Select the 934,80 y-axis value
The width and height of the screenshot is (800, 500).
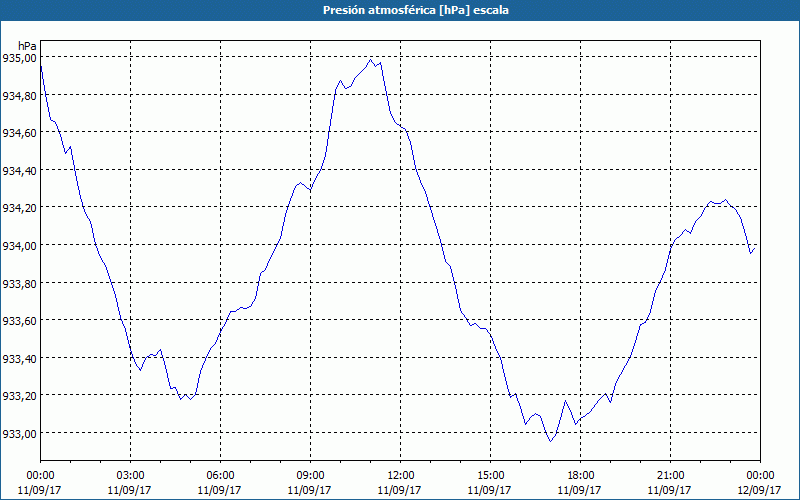[19, 95]
